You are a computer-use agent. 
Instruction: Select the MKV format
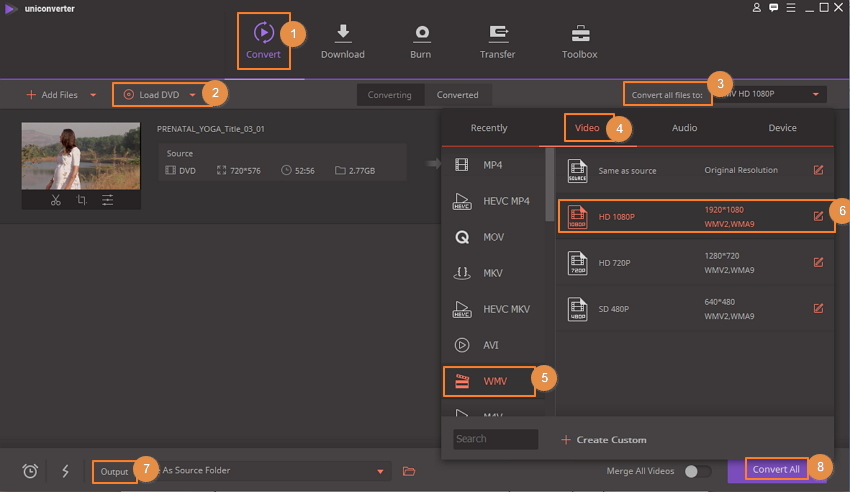click(493, 273)
